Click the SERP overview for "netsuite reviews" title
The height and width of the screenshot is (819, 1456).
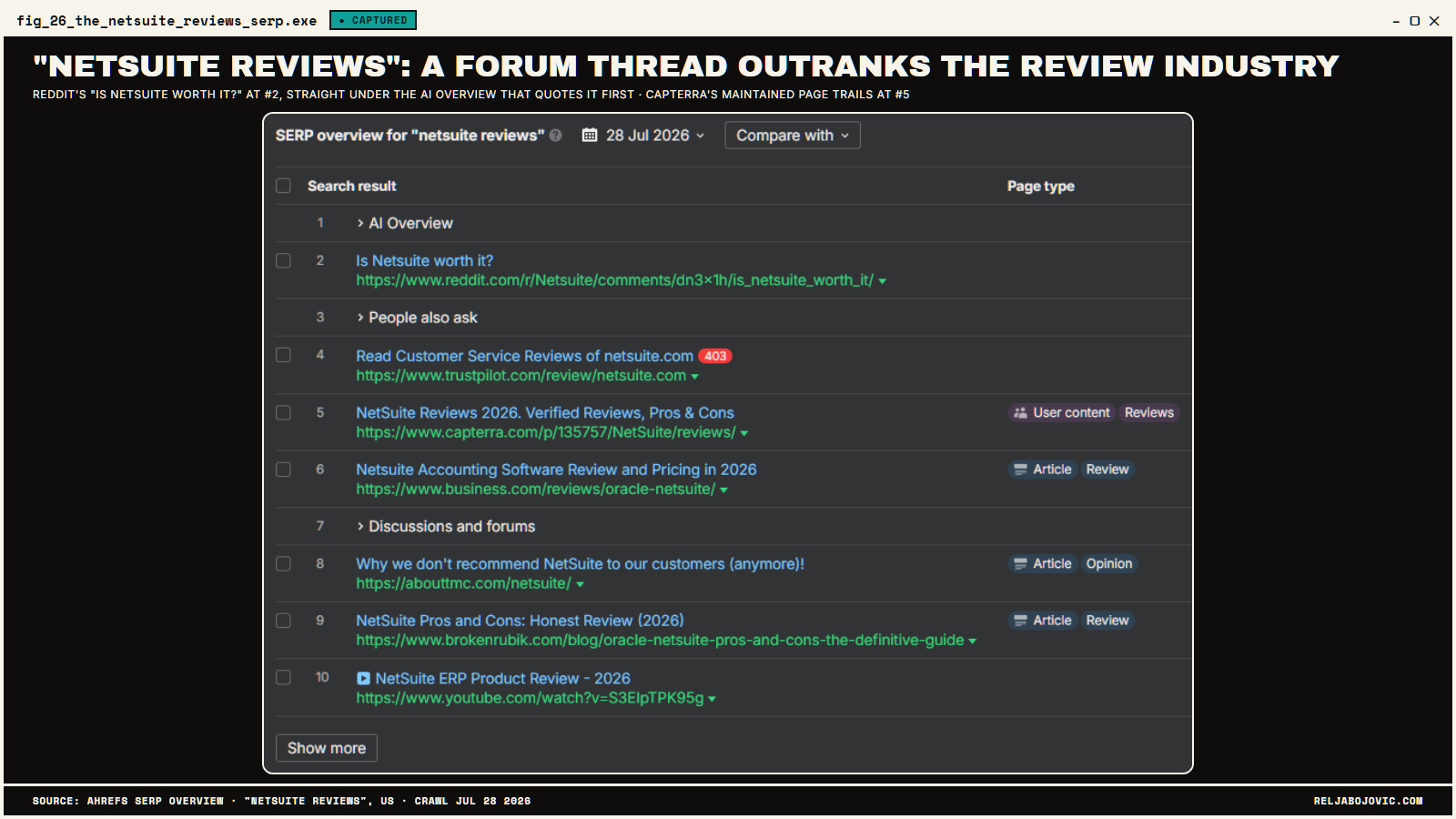tap(410, 136)
